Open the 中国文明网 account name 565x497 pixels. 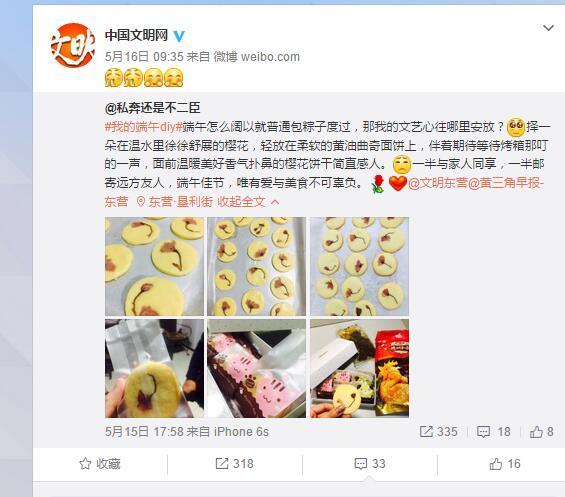click(136, 35)
